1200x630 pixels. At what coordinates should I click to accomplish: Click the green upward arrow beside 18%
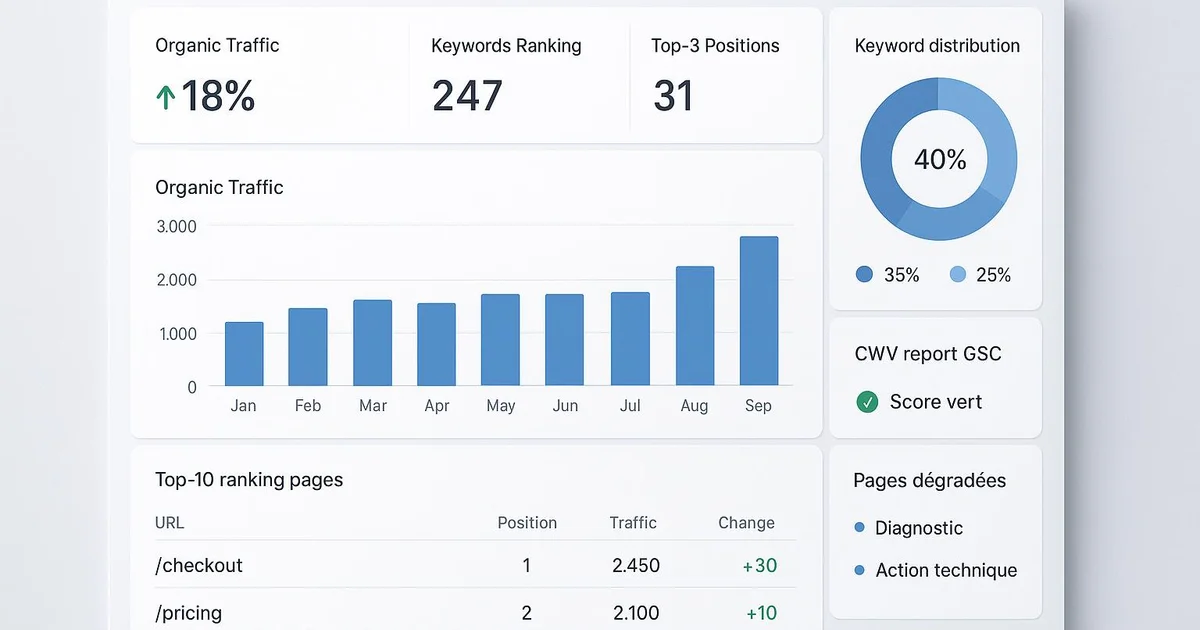166,97
